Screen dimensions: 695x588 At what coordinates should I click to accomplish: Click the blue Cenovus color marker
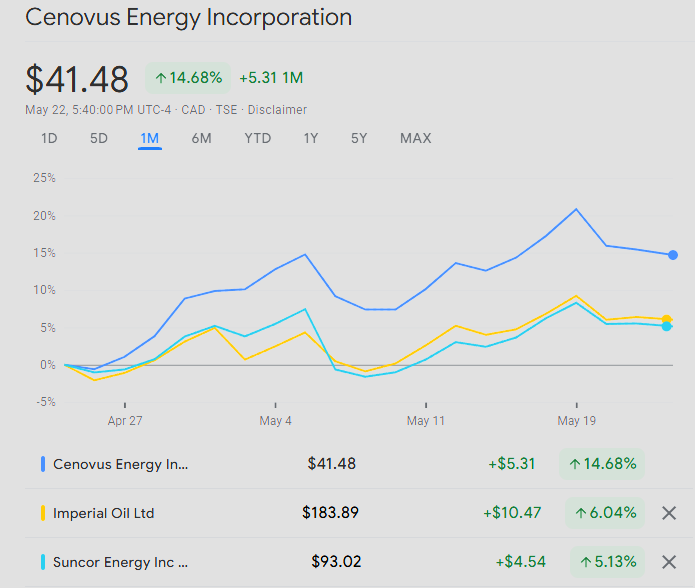(x=43, y=464)
